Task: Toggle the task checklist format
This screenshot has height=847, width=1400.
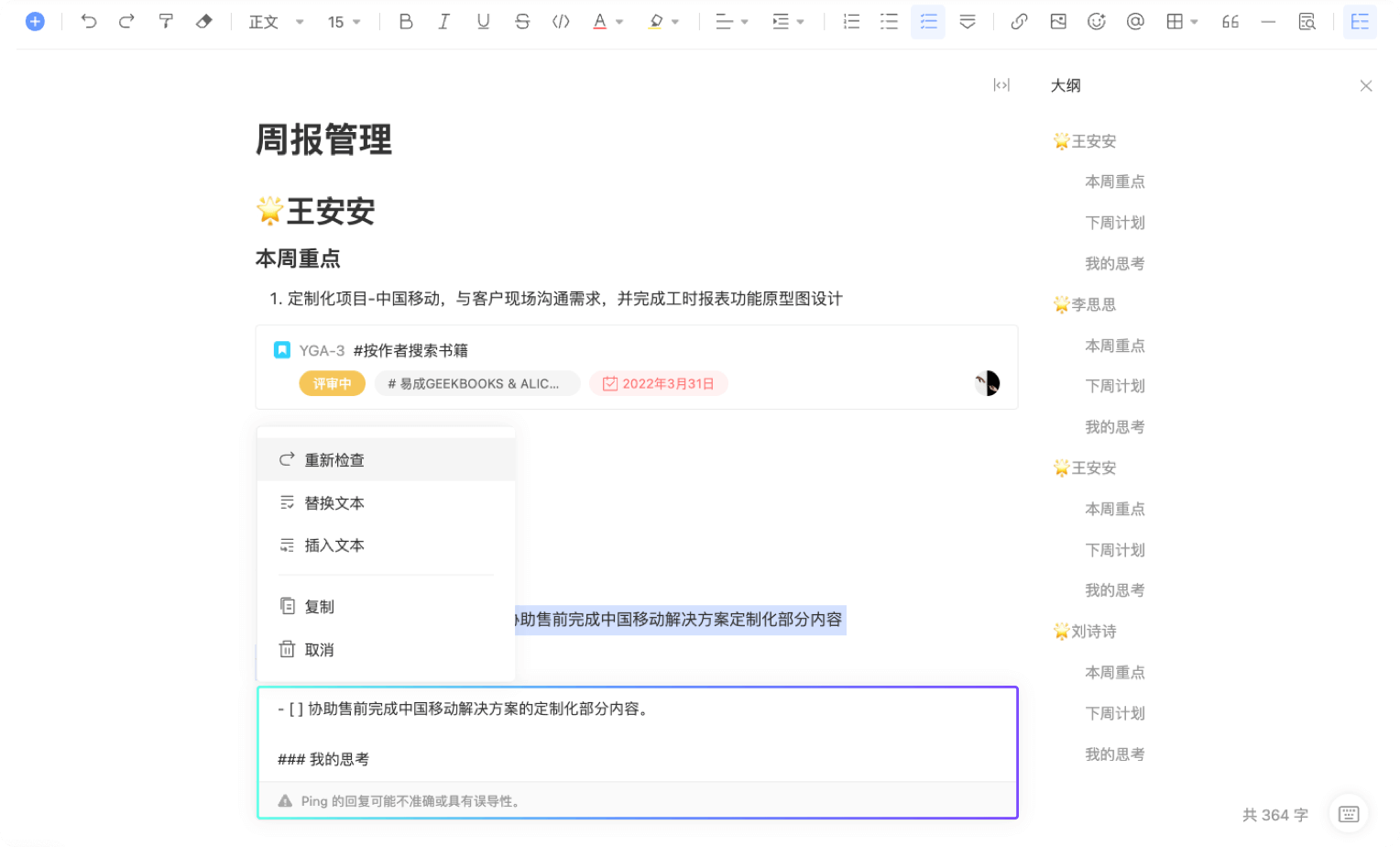Action: point(928,21)
